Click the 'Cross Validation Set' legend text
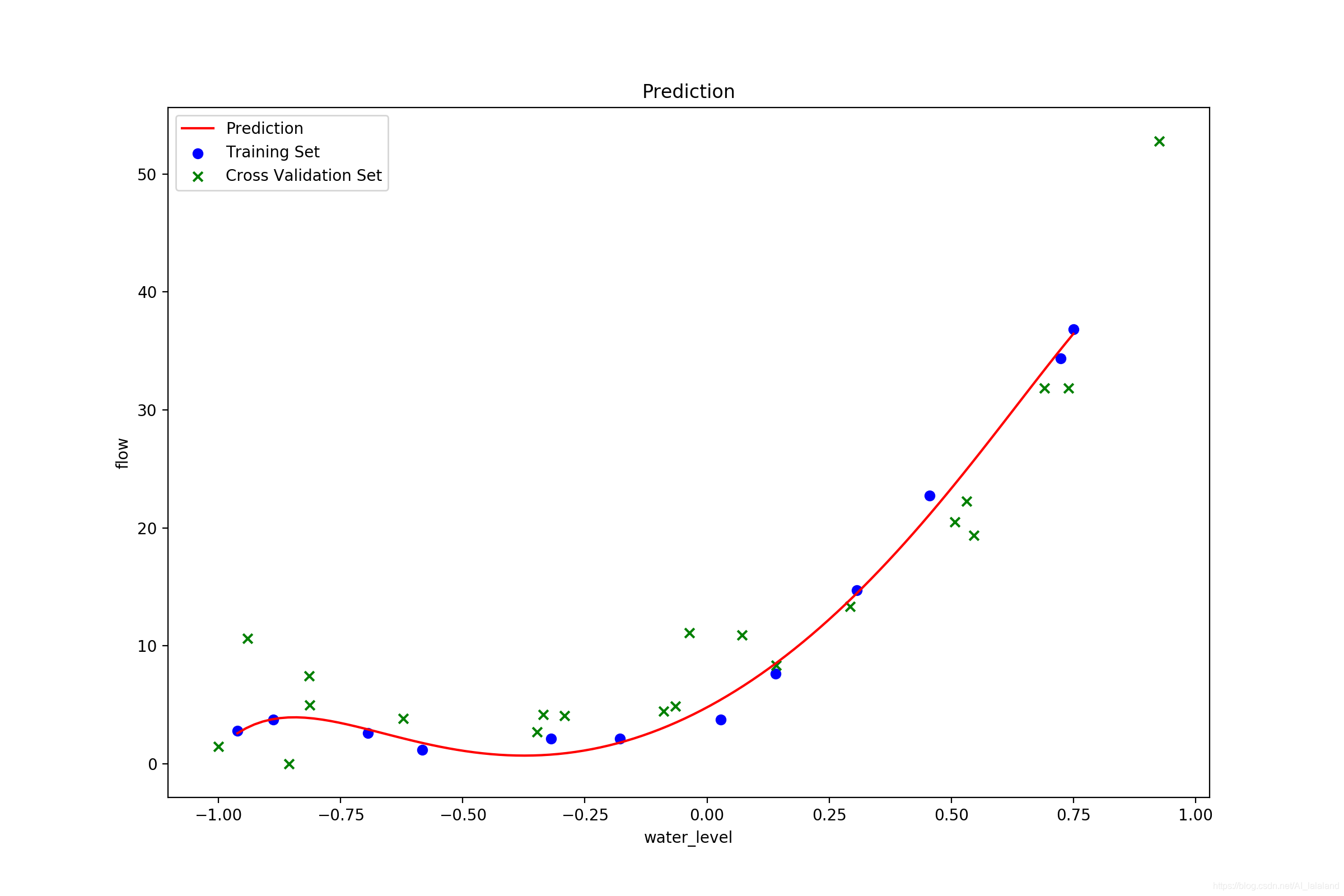 tap(304, 176)
